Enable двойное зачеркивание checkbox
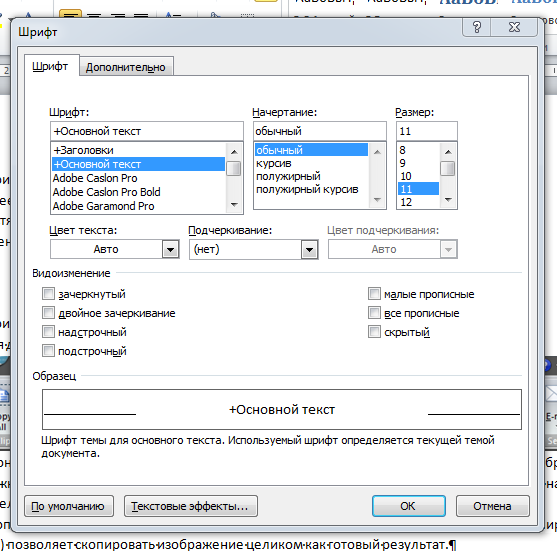Image resolution: width=558 pixels, height=551 pixels. [48, 313]
